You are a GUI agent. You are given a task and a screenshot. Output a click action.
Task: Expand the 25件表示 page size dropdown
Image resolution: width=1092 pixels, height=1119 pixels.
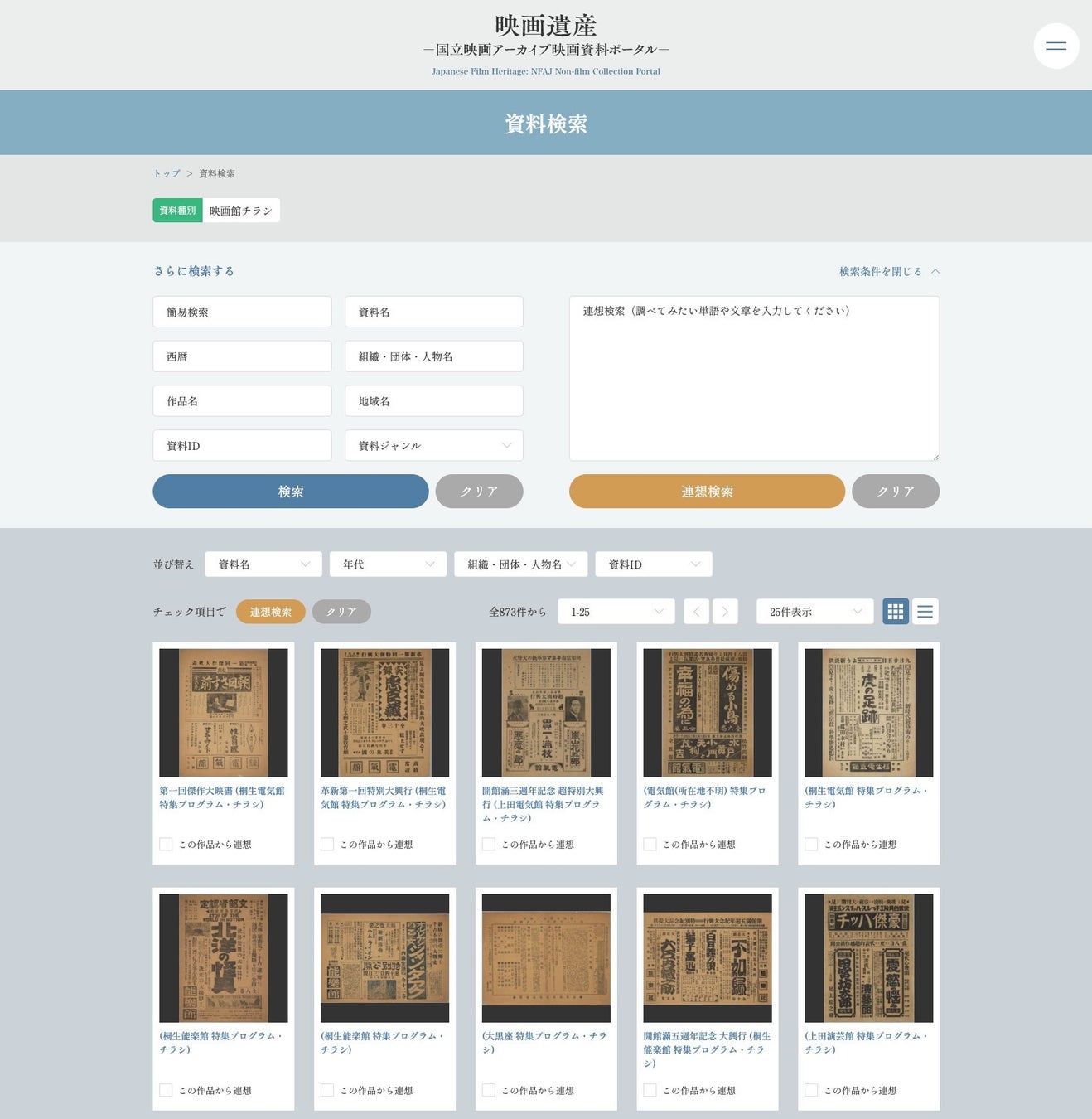814,612
